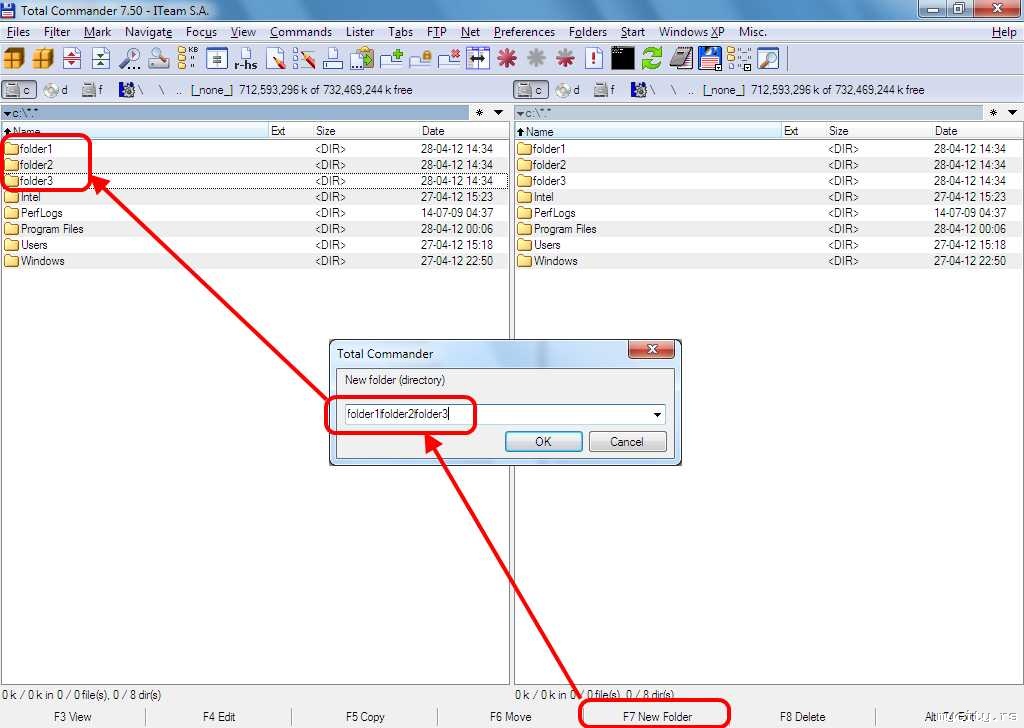Click the F7 New Folder button
Screen dimensions: 1024x728
coord(657,717)
